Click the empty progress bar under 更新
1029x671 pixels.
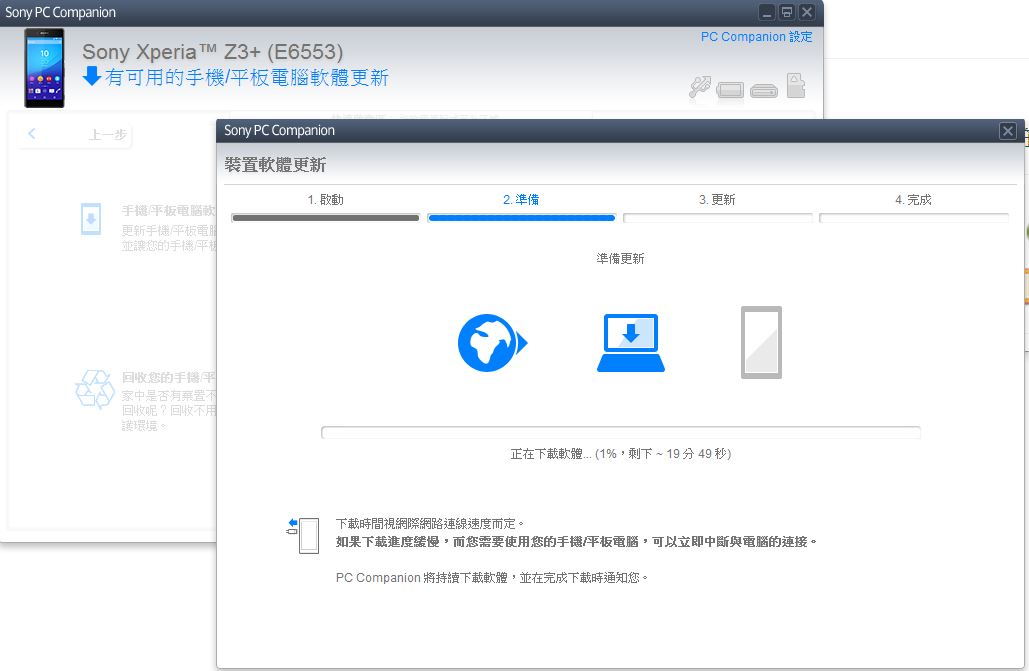[x=717, y=218]
